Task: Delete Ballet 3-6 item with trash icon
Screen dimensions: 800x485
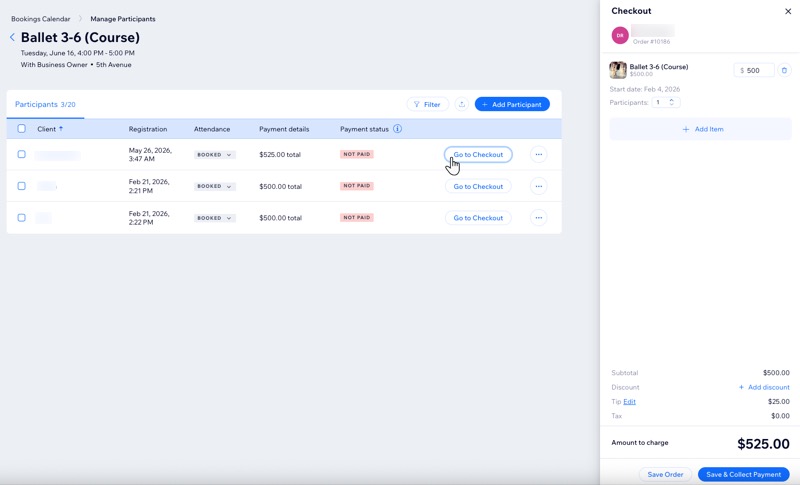Action: (784, 70)
